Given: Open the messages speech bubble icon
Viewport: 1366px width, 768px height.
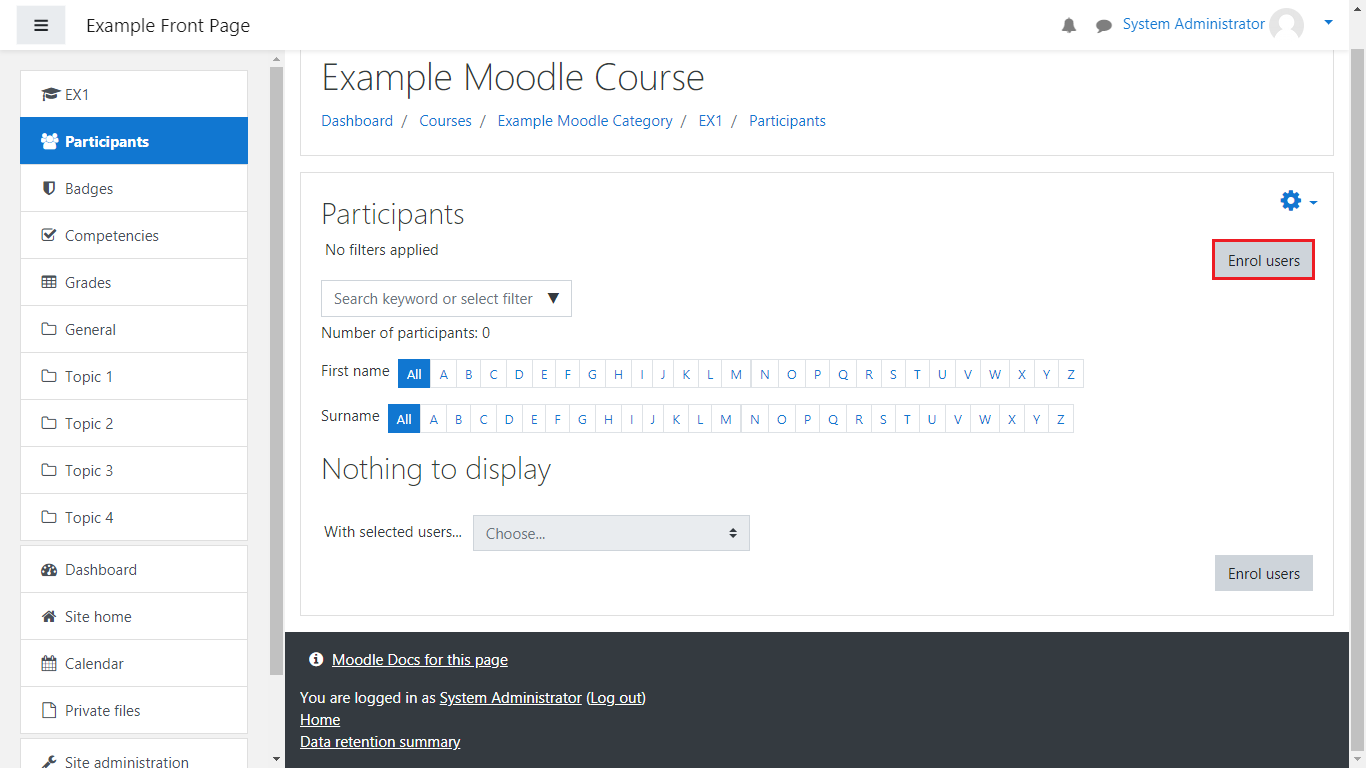Looking at the screenshot, I should pyautogui.click(x=1104, y=25).
